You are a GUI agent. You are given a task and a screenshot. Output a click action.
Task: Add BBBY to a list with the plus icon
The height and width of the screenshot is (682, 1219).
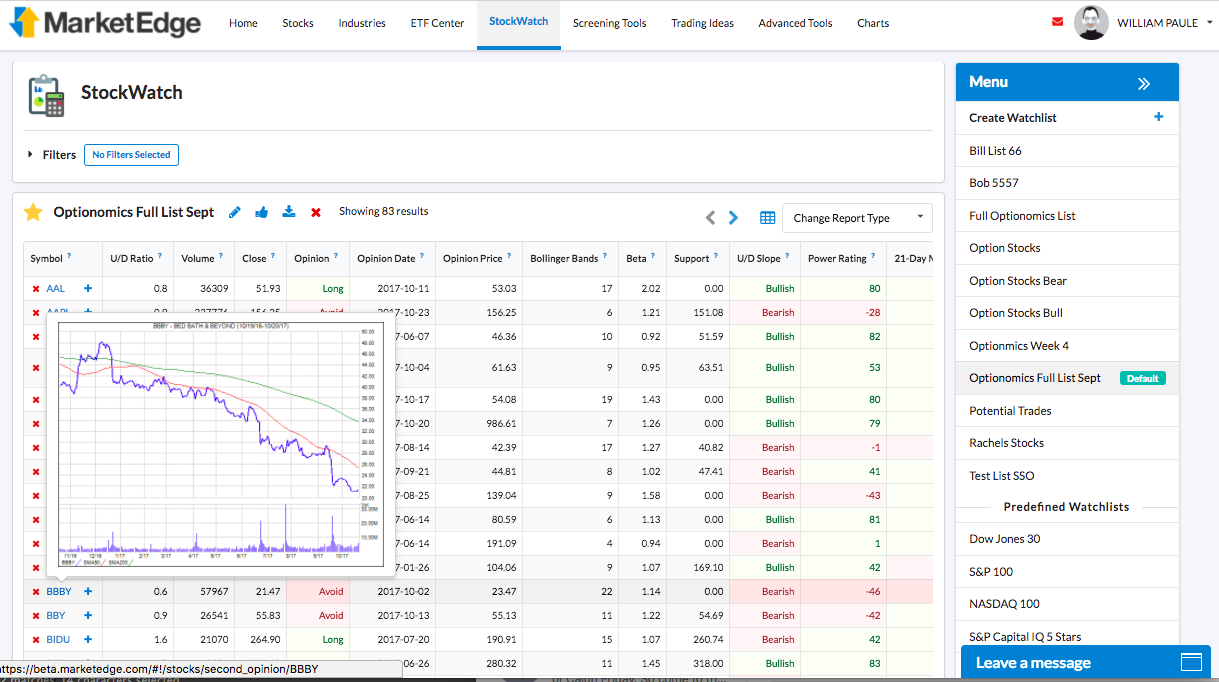point(87,591)
